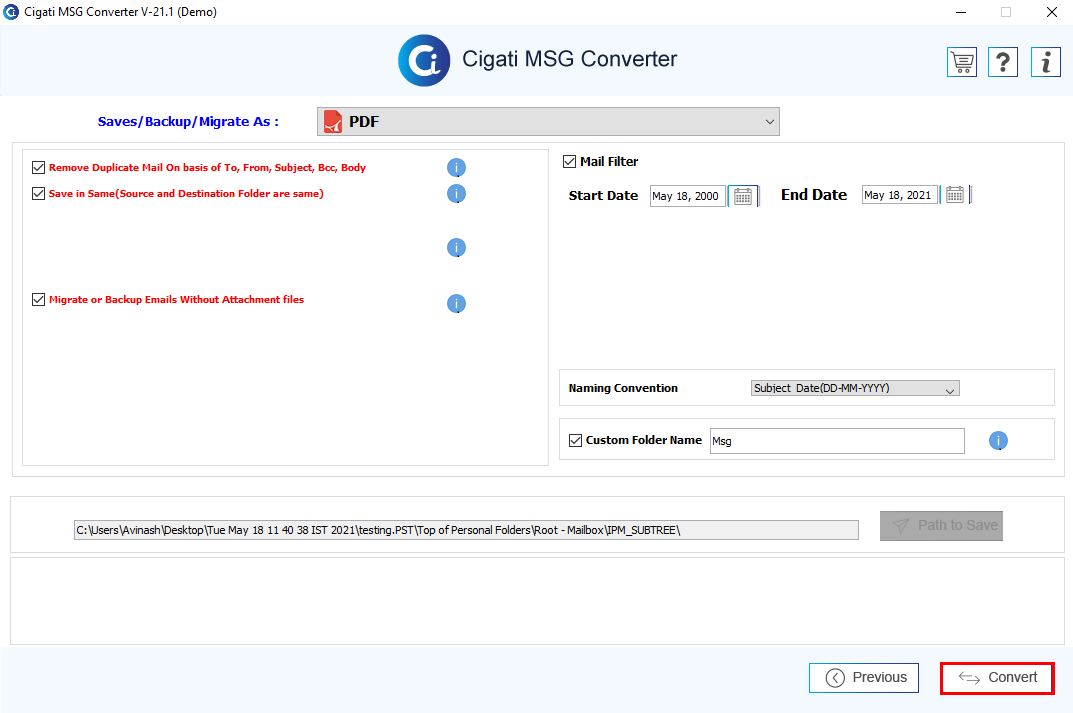Viewport: 1073px width, 713px height.
Task: Open the End Date calendar picker
Action: tap(955, 195)
